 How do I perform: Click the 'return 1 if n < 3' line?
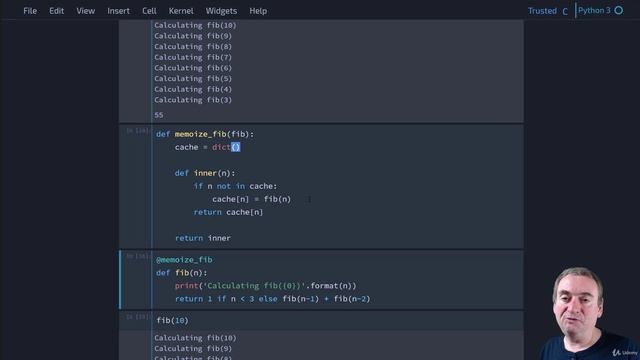point(272,299)
